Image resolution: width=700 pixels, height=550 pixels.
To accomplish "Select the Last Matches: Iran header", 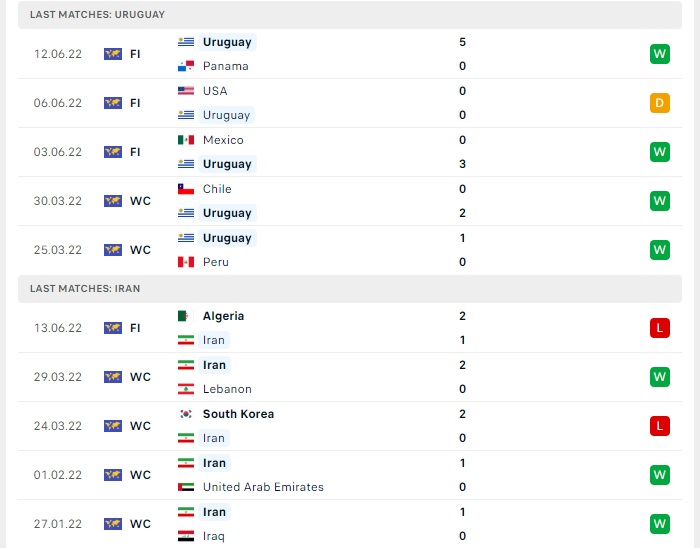I will 85,288.
